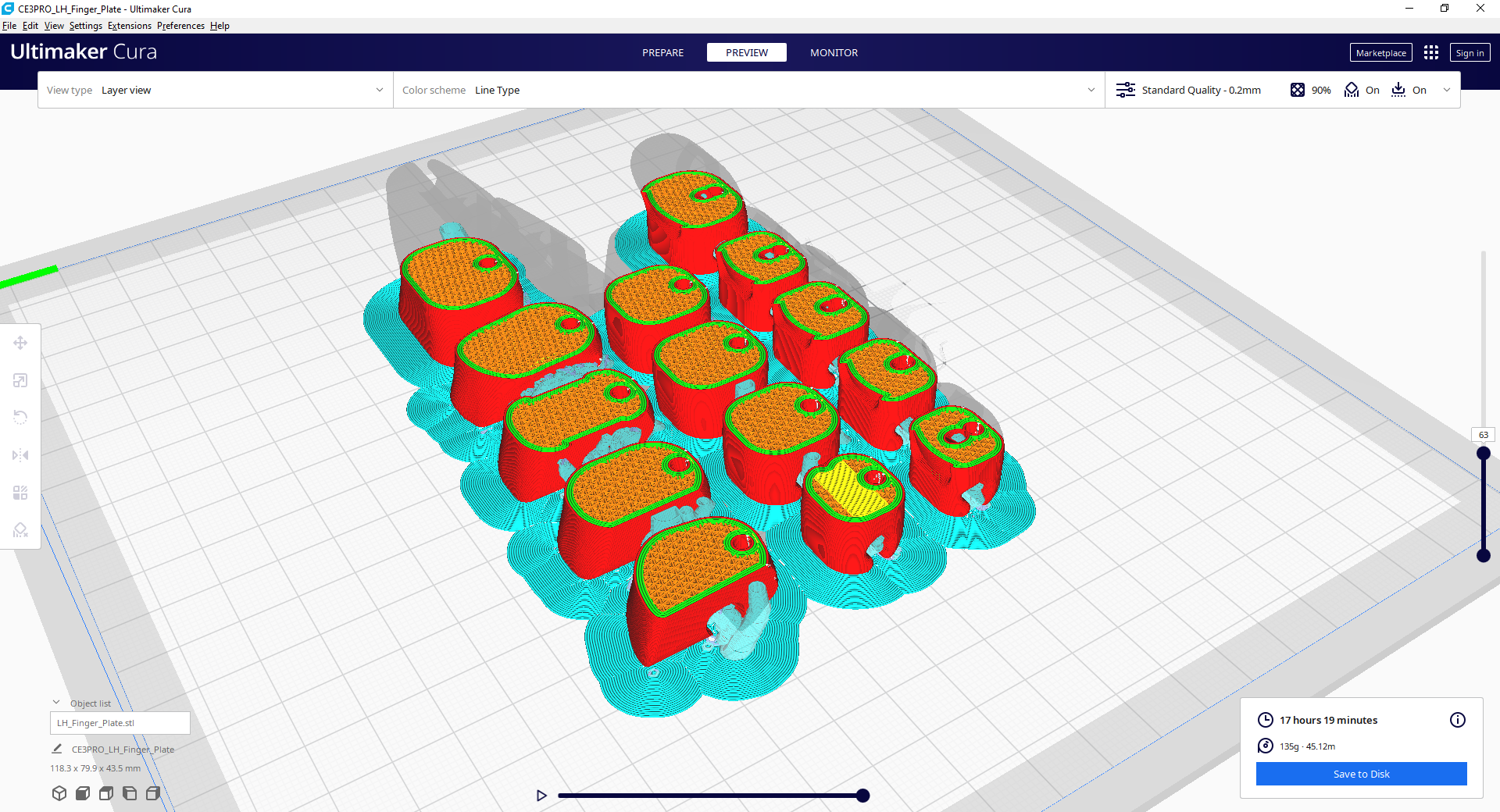This screenshot has width=1500, height=812.
Task: Switch to the MONITOR stage
Action: [834, 52]
